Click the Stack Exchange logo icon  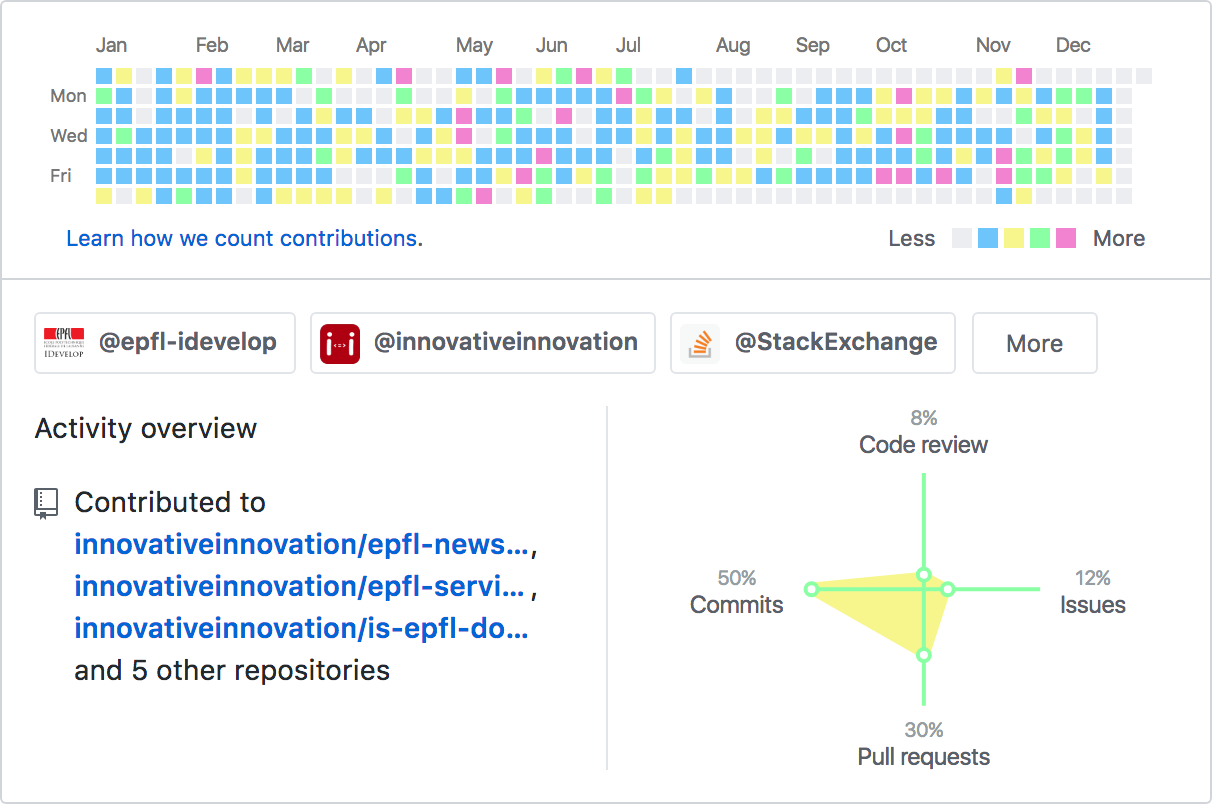[700, 343]
